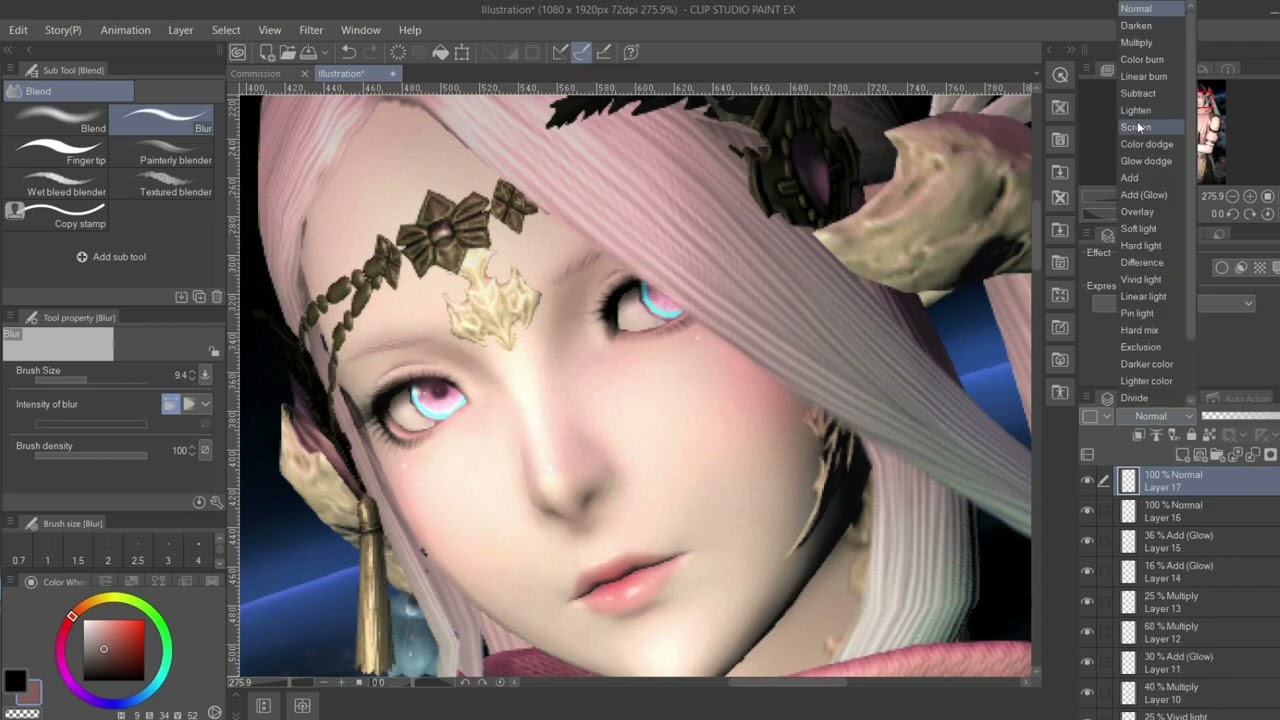Open a file with the folder icon
This screenshot has height=720, width=1280.
click(287, 52)
